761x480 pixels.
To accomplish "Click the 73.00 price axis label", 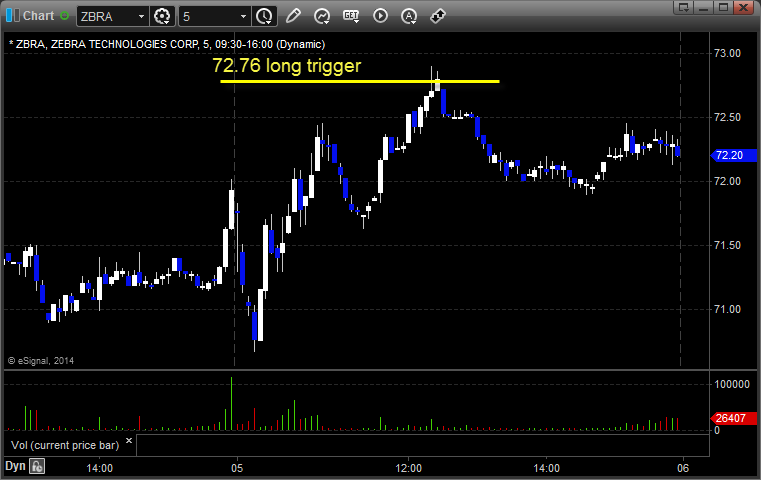I will click(727, 53).
